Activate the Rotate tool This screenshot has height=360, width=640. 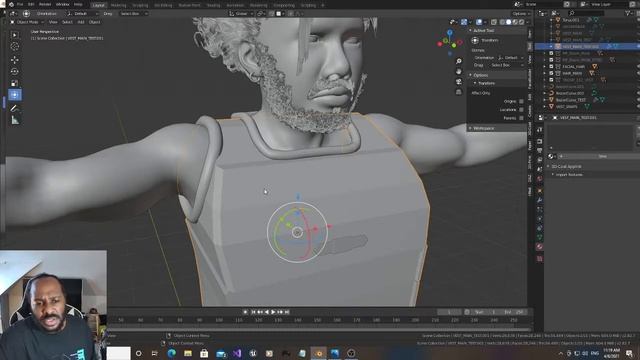(15, 71)
